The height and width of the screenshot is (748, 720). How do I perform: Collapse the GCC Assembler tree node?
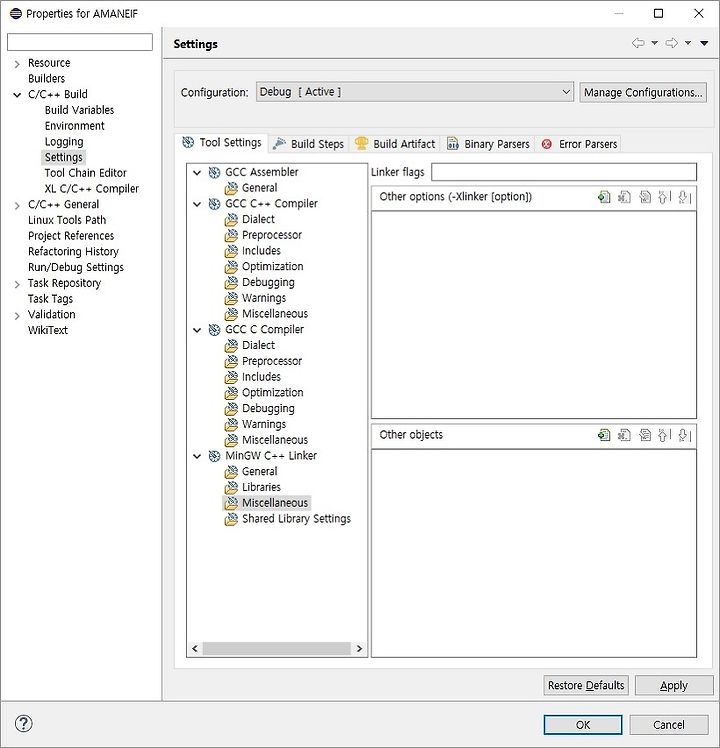coord(197,172)
